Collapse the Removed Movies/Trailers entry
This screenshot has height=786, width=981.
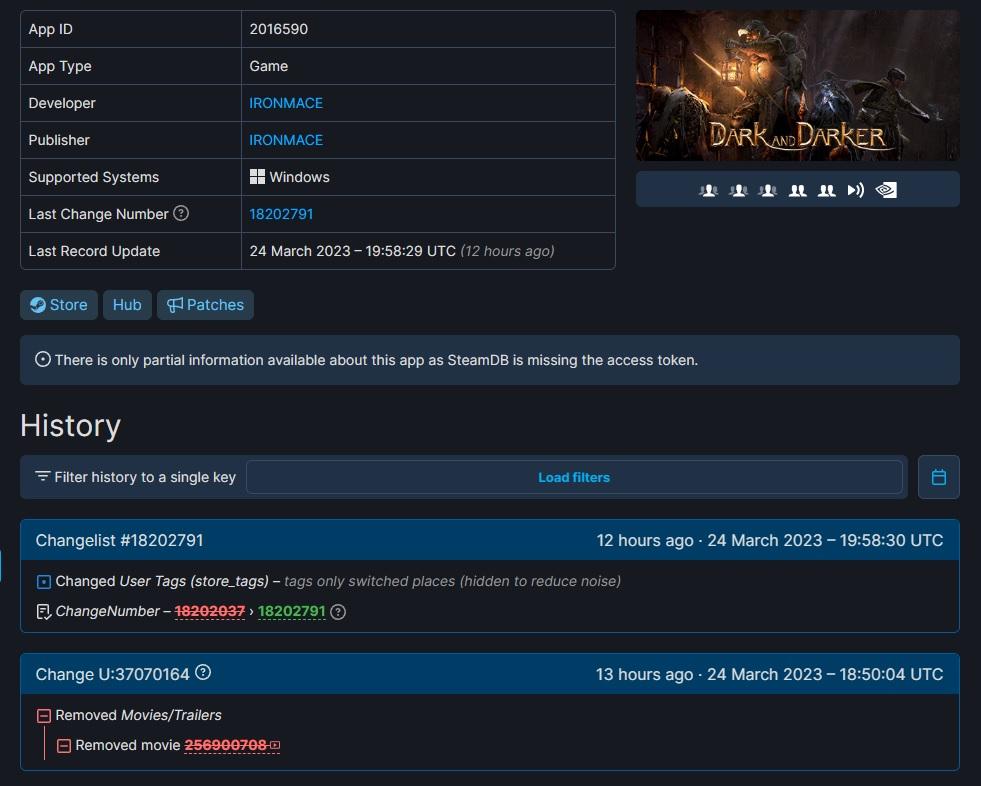(x=43, y=715)
